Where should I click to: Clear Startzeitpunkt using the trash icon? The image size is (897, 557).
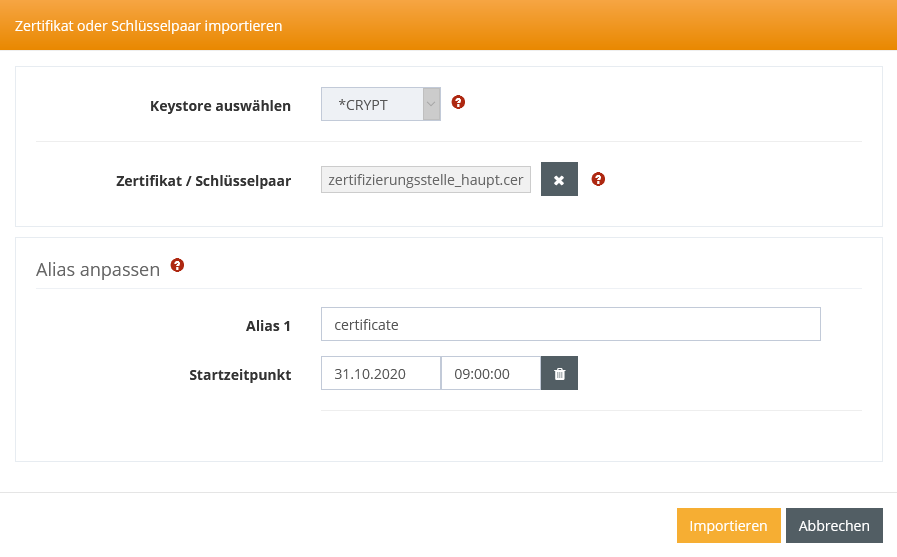[x=559, y=374]
